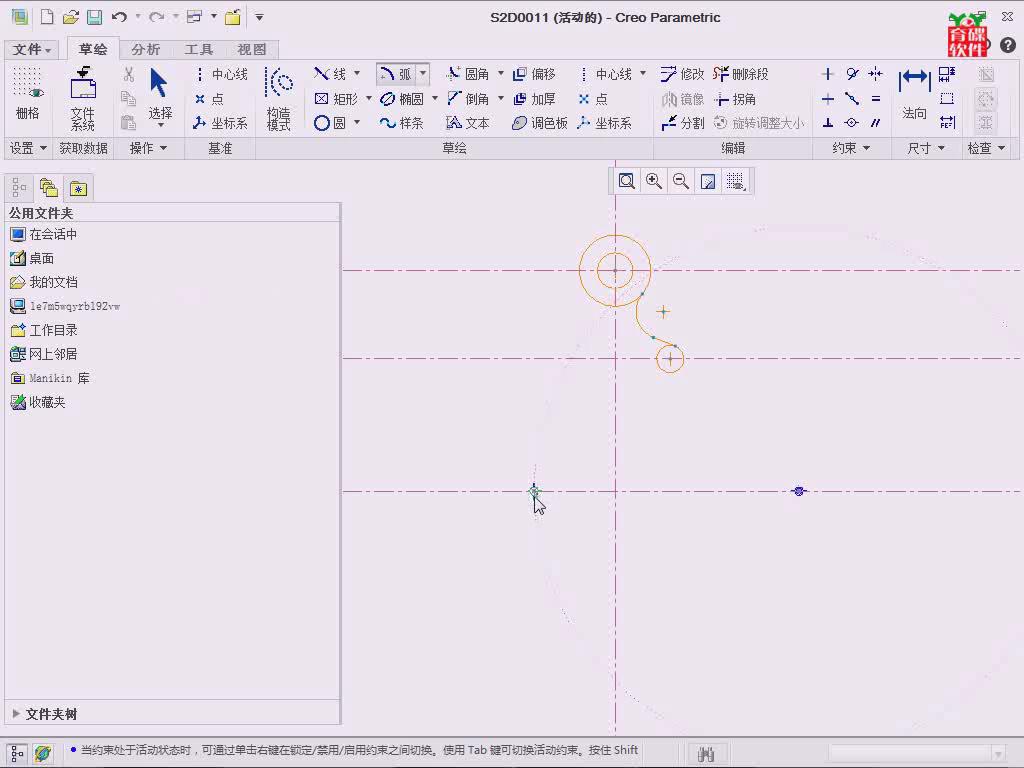The image size is (1024, 768).
Task: Switch to the Sketch (草绘) tab
Action: click(x=93, y=49)
